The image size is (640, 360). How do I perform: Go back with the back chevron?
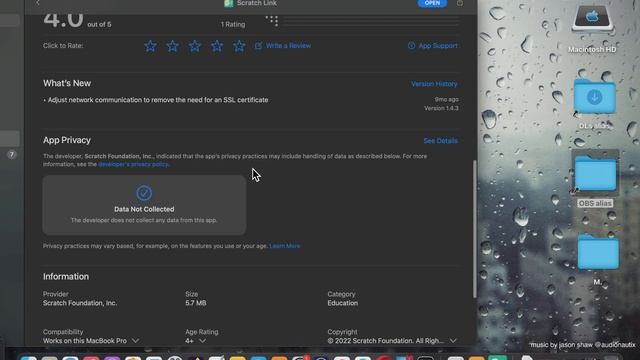pos(38,3)
